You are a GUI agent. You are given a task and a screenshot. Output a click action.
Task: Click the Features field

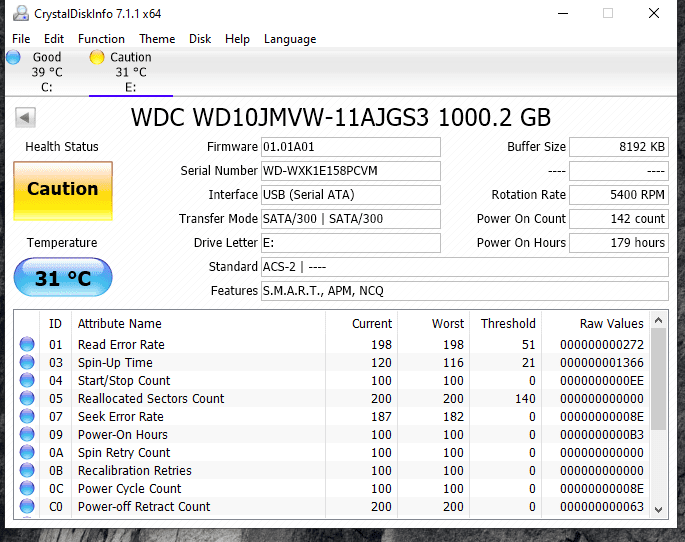[465, 291]
